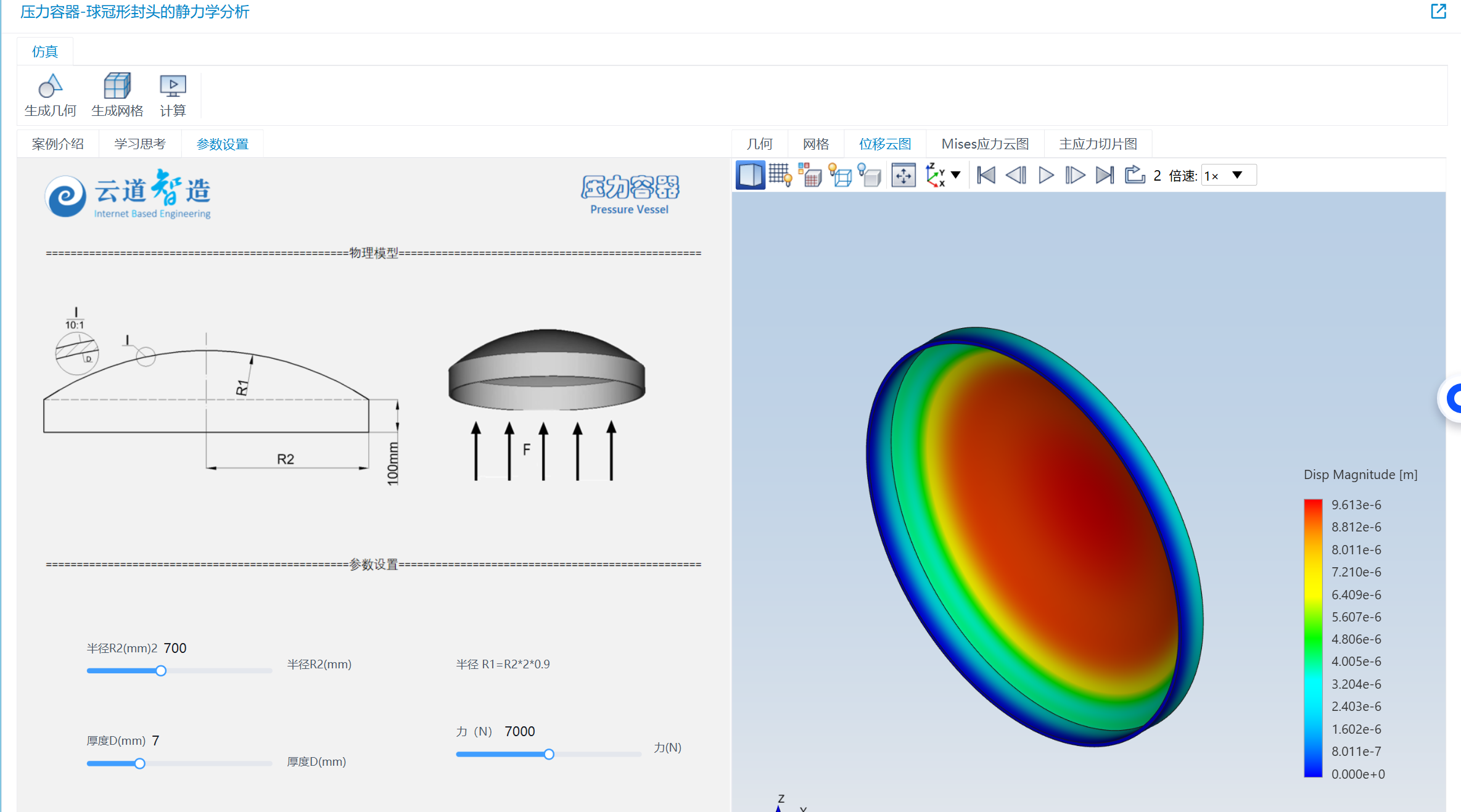
Task: Open the 学习思考 tab
Action: tap(140, 144)
